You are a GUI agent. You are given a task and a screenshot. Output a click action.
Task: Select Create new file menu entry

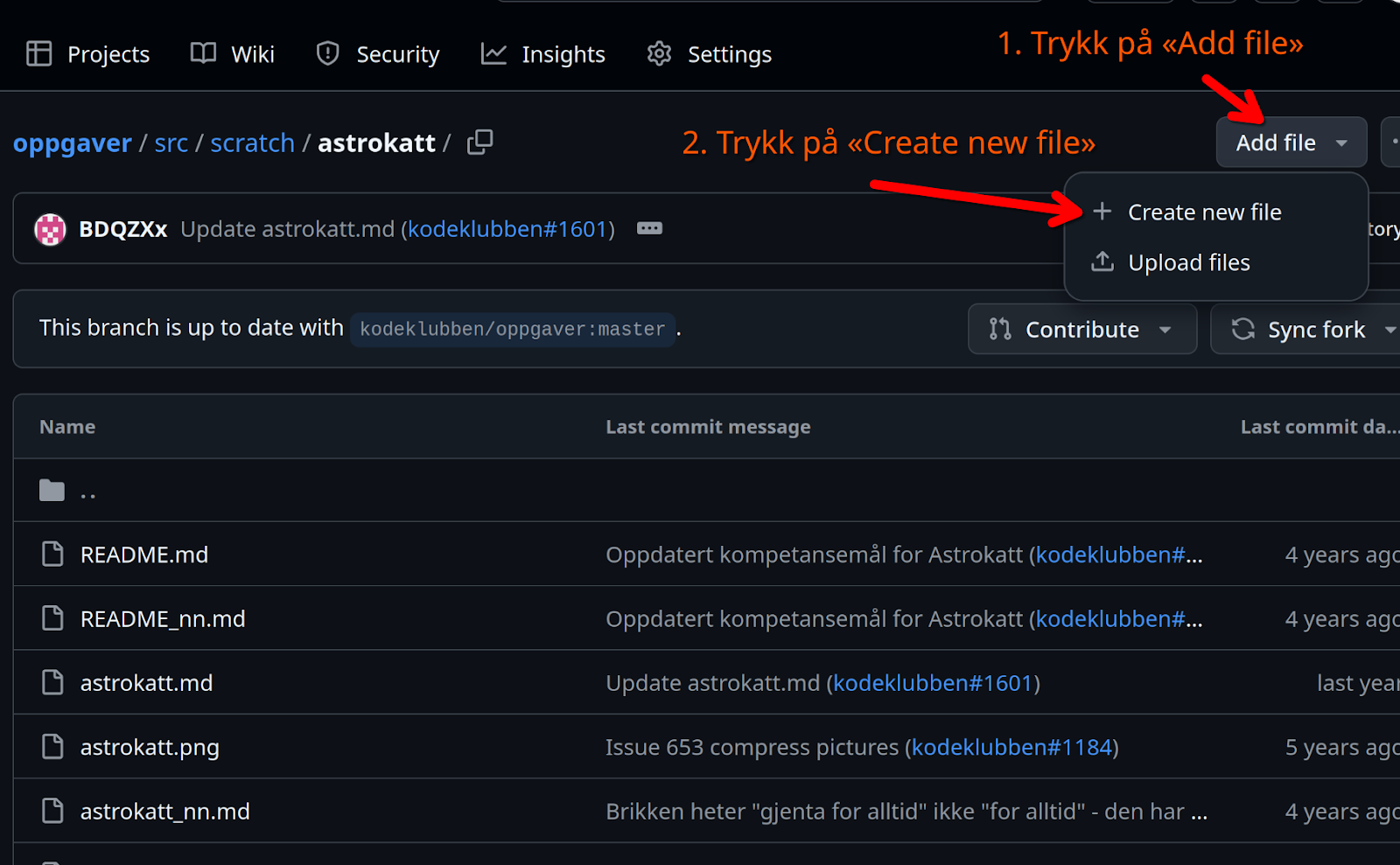tap(1204, 213)
